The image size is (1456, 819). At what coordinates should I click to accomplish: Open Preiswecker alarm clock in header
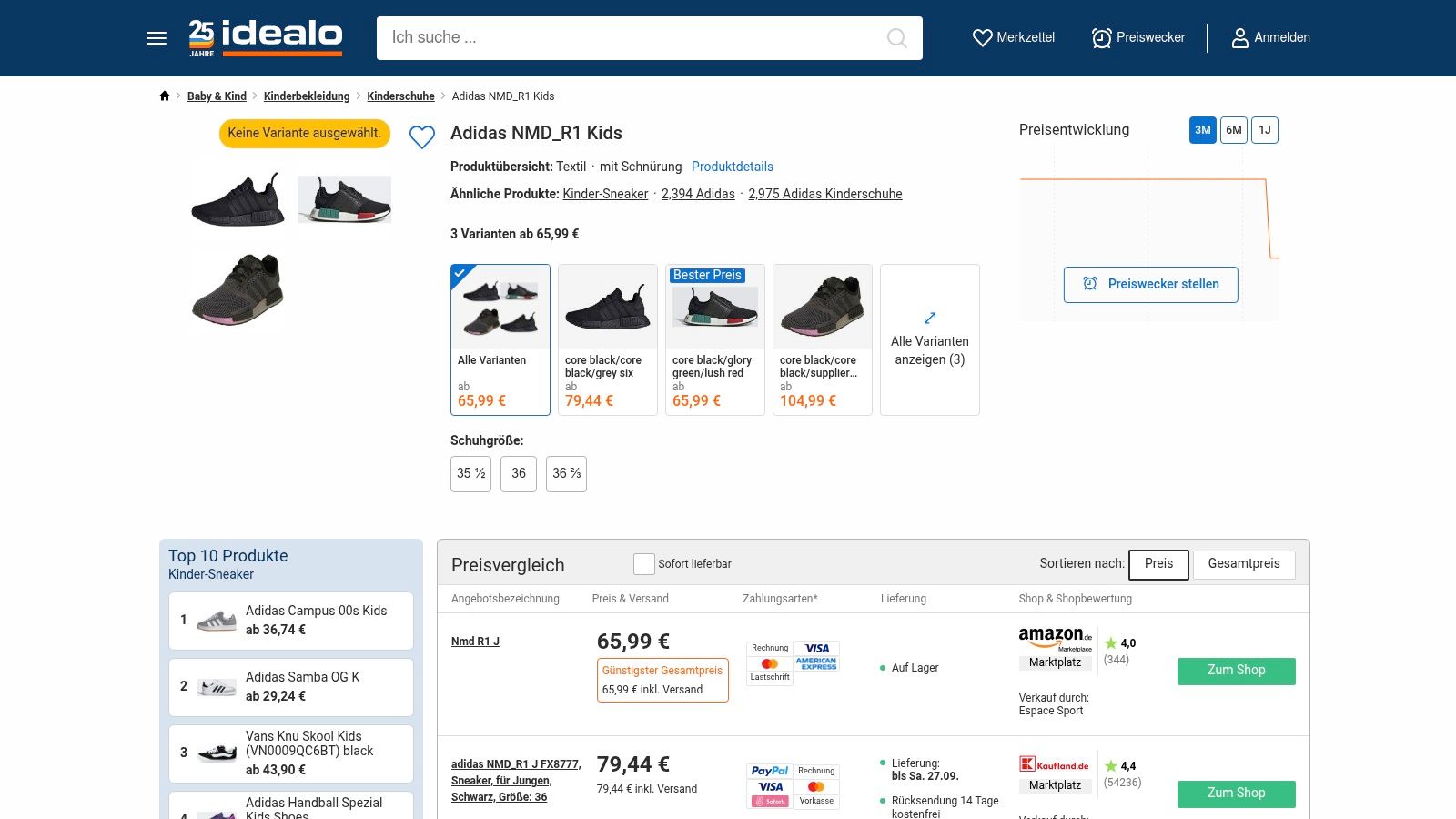tap(1102, 38)
